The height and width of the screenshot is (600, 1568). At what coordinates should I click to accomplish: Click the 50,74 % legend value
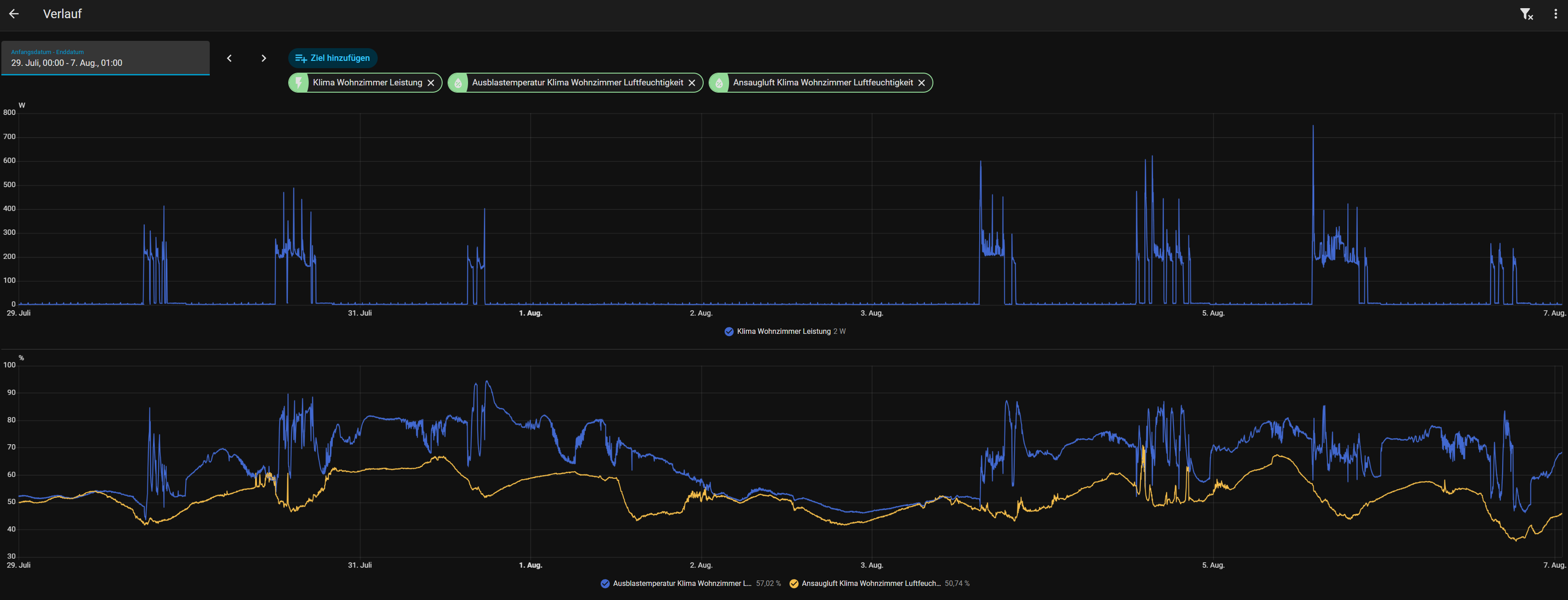[x=957, y=584]
